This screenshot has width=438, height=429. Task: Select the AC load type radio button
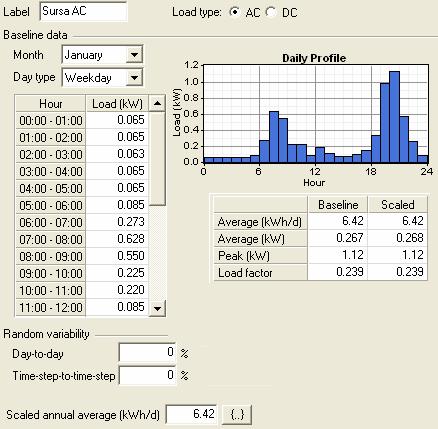(235, 12)
